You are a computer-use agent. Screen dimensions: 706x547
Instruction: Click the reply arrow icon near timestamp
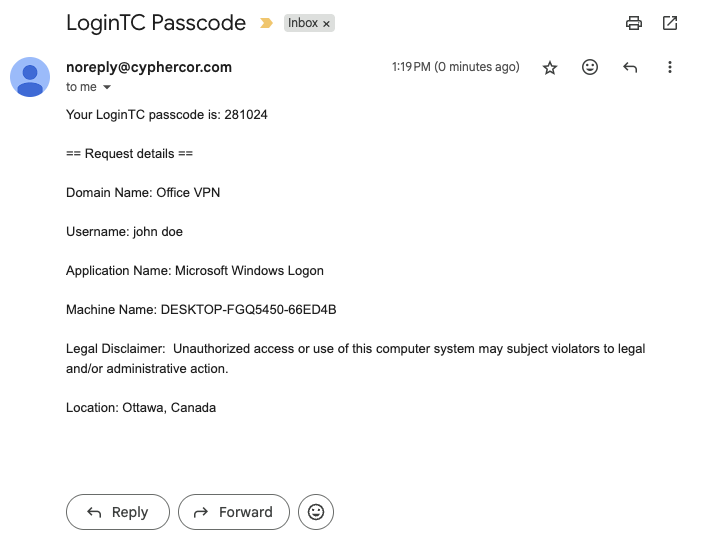630,68
